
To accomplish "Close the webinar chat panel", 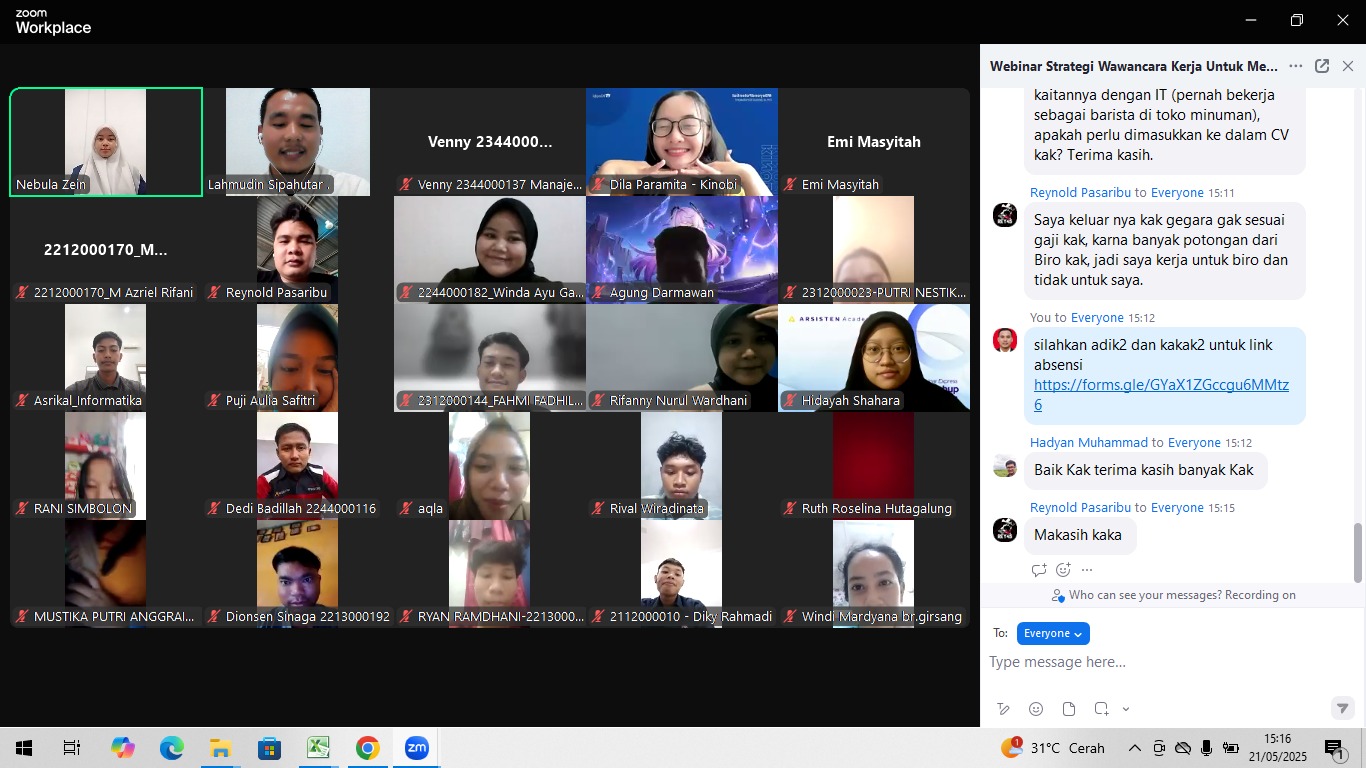I will pyautogui.click(x=1348, y=66).
